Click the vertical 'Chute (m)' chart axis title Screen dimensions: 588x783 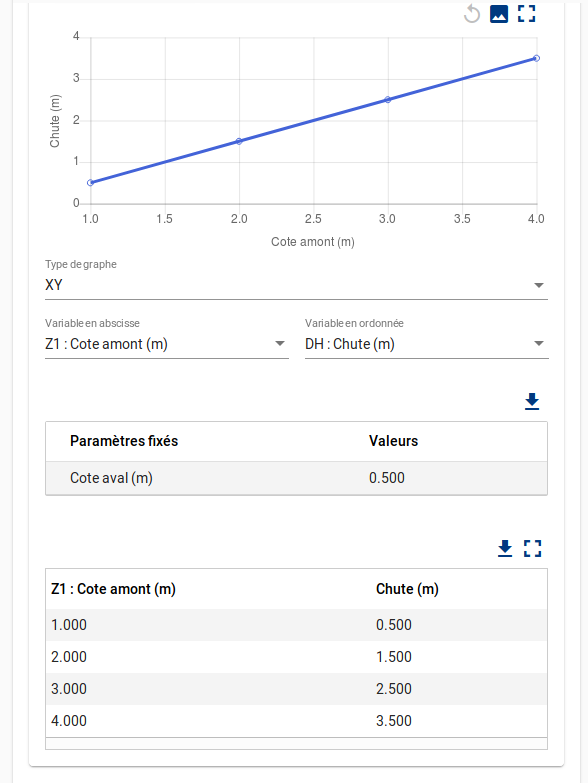(55, 121)
